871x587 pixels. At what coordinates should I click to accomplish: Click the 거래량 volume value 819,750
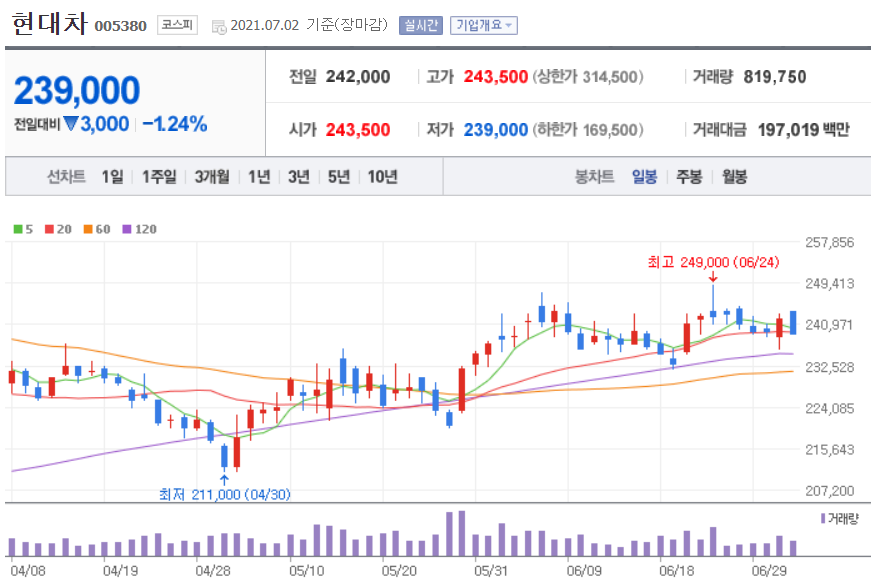click(775, 77)
